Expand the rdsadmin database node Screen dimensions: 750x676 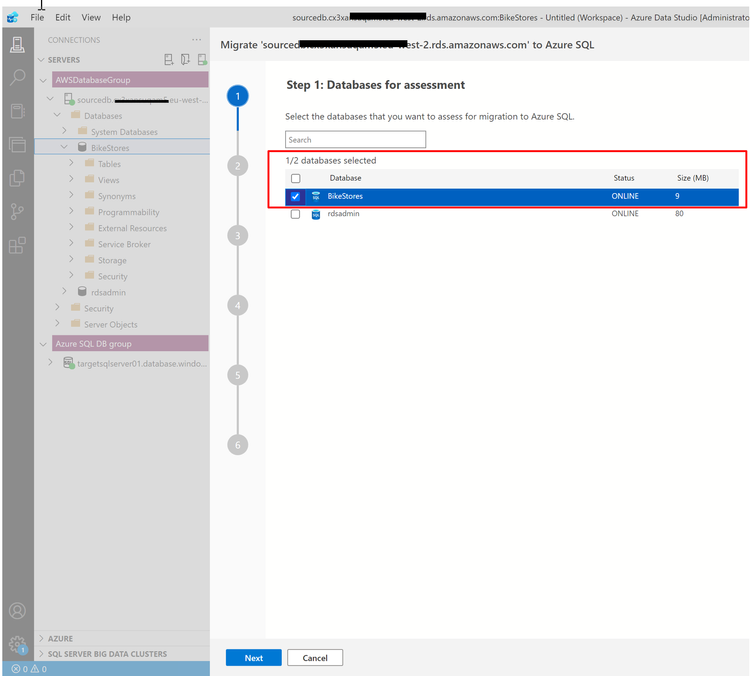[65, 291]
